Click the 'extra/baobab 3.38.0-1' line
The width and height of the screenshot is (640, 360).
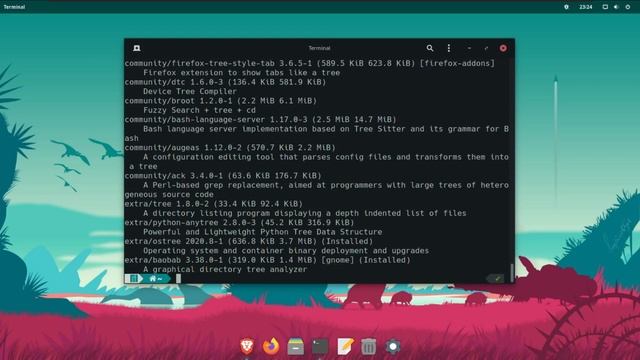pos(267,260)
